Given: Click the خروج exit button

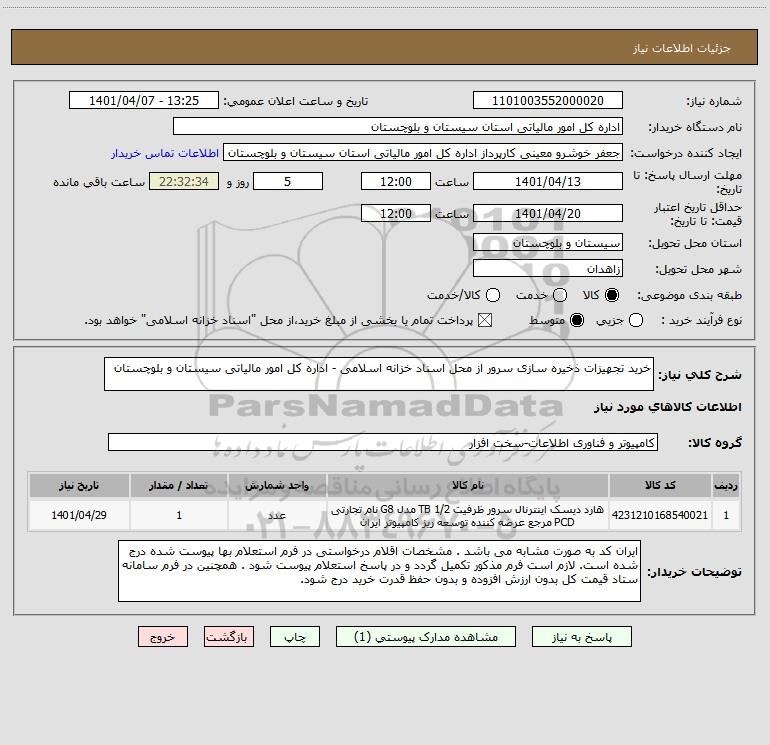Looking at the screenshot, I should 163,637.
